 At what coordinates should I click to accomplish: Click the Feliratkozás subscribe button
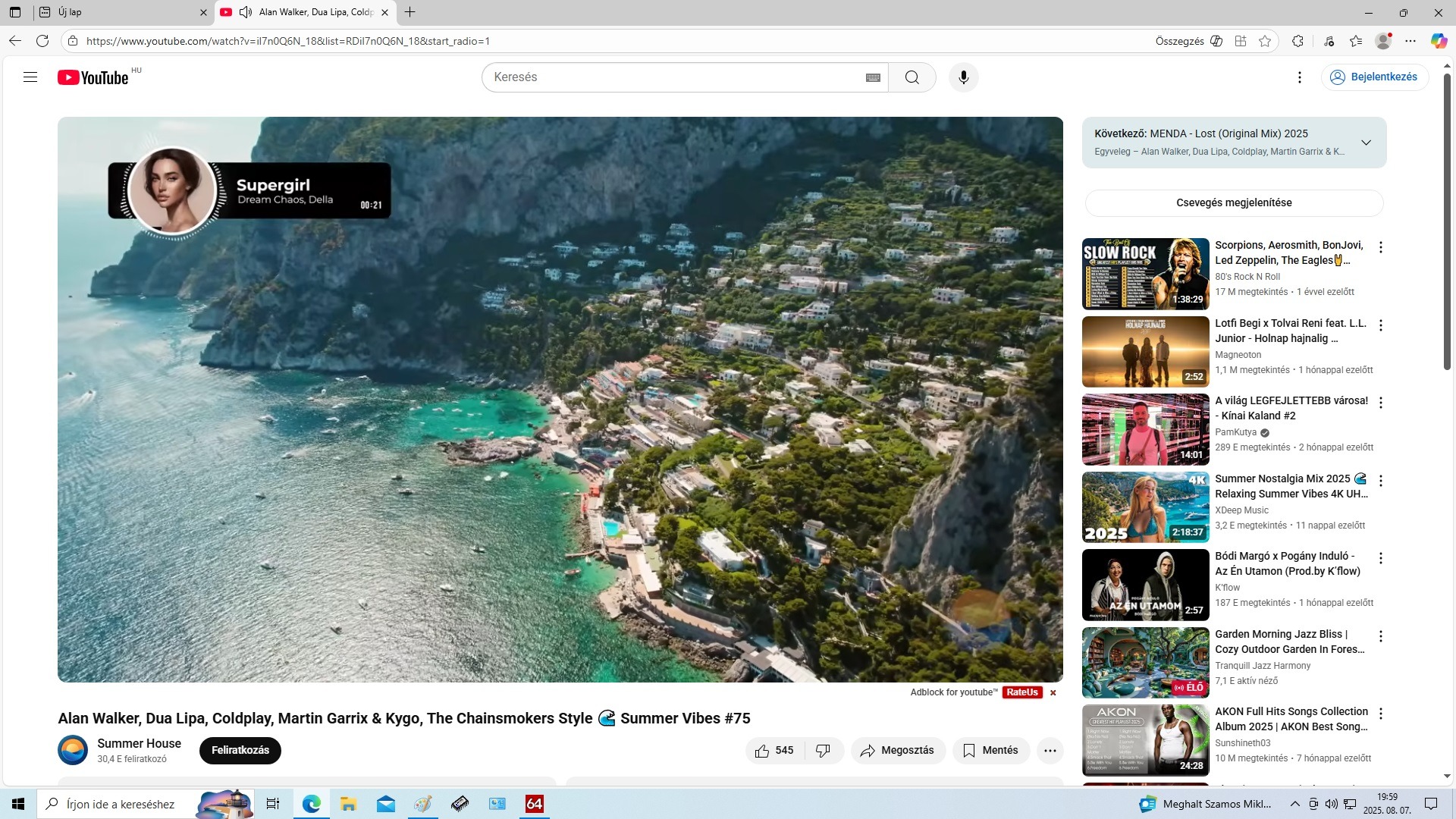(x=240, y=750)
